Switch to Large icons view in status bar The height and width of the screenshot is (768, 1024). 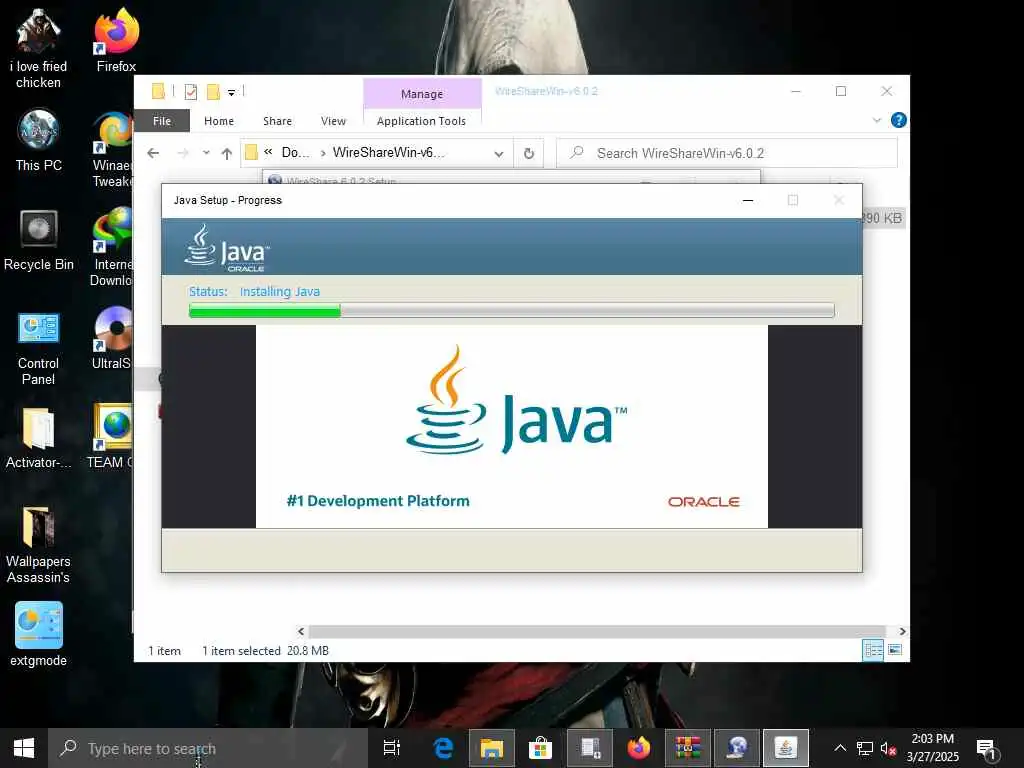pos(895,650)
